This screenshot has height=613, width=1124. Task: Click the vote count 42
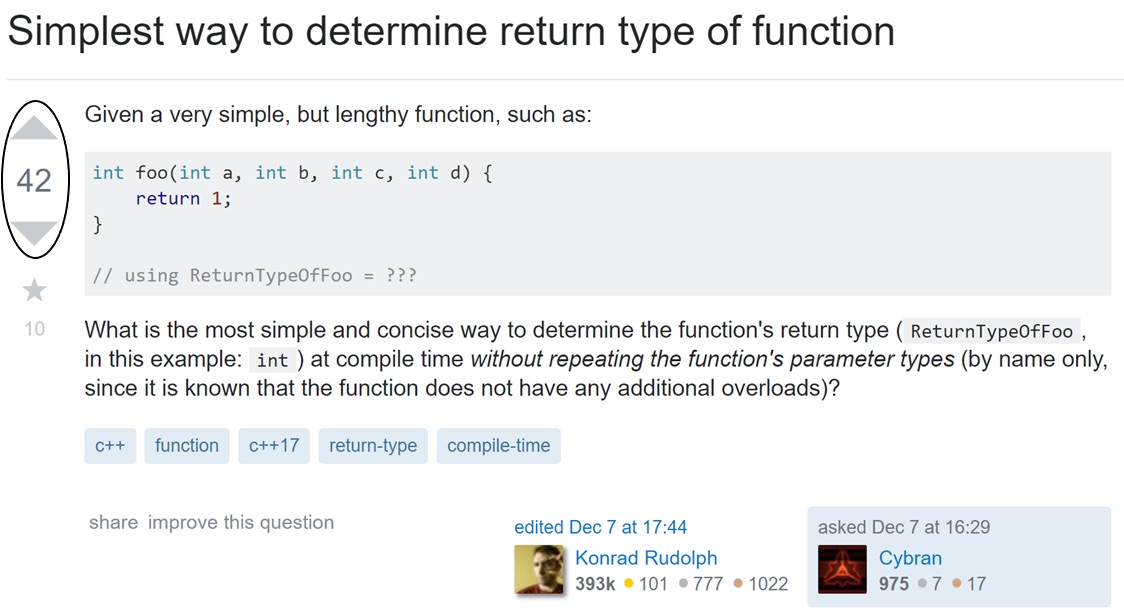pyautogui.click(x=34, y=181)
